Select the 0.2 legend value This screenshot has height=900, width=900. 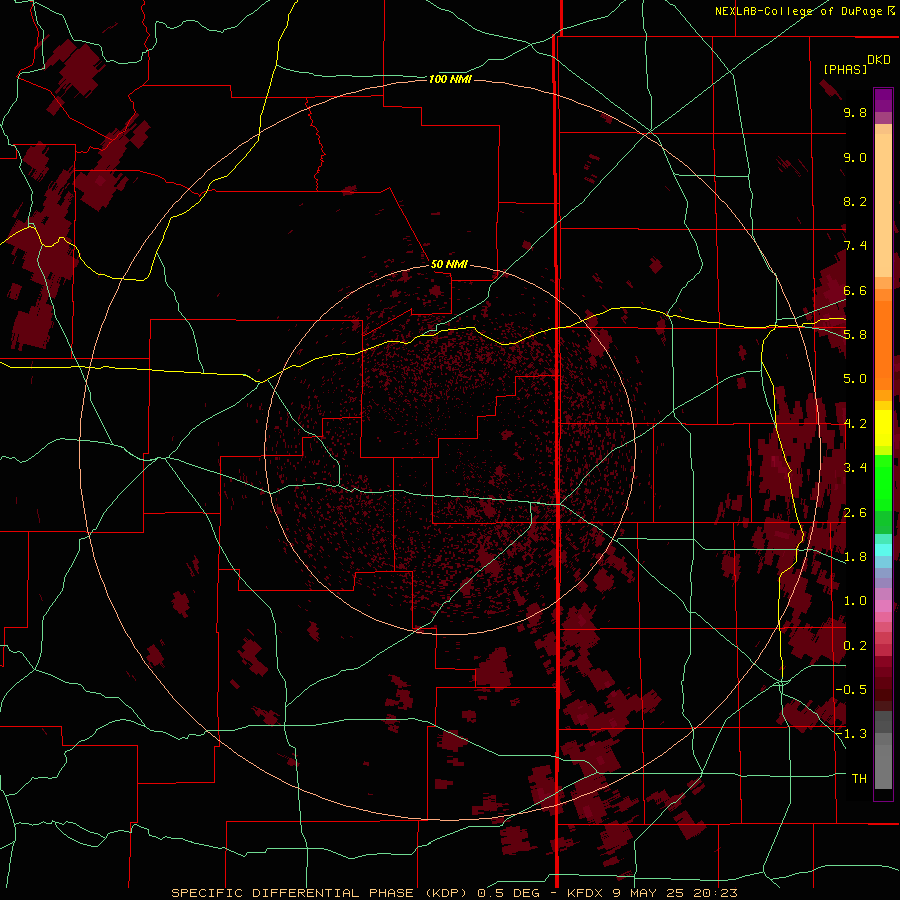pyautogui.click(x=855, y=646)
